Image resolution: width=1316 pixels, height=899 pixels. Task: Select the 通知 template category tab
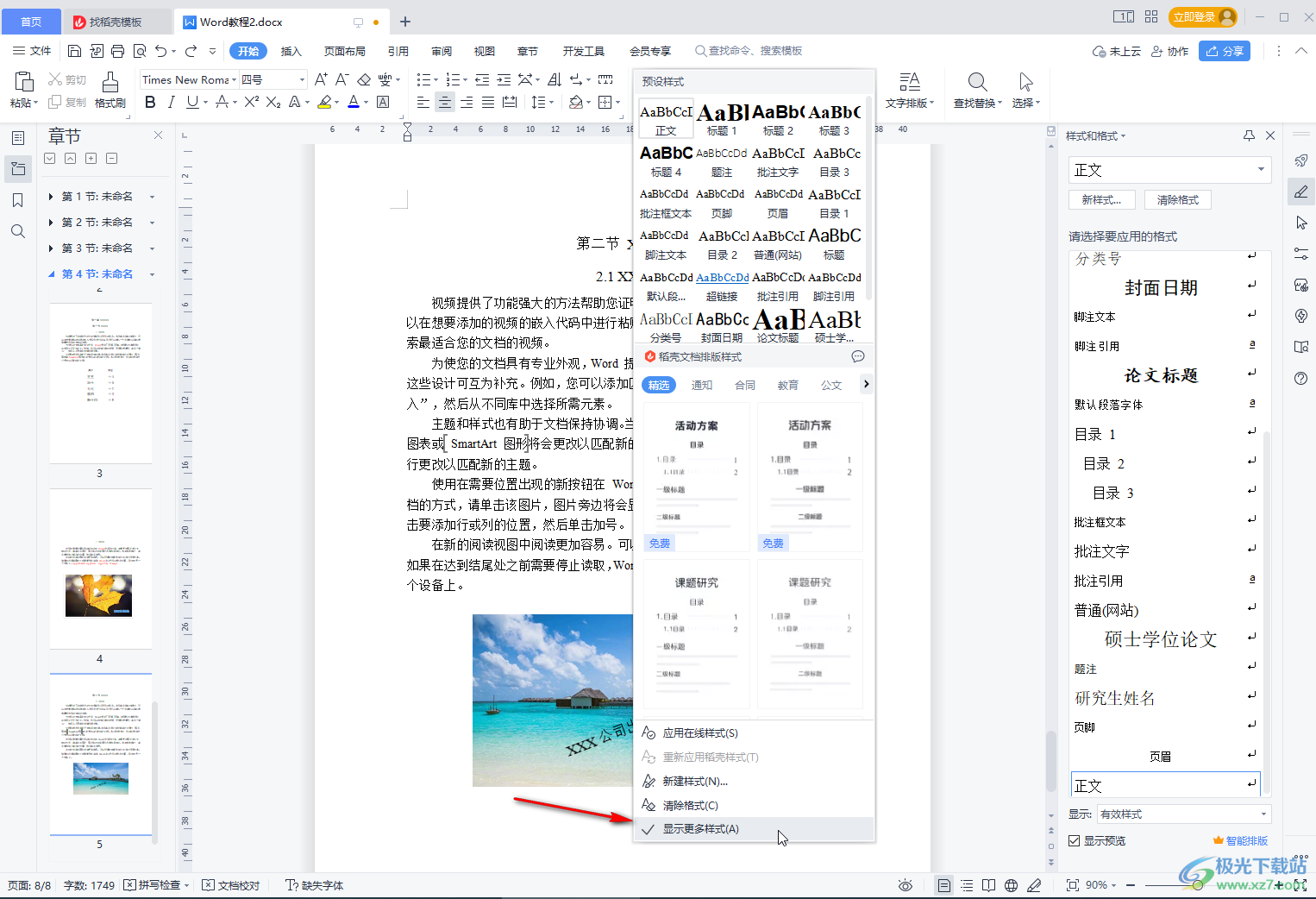(x=702, y=385)
